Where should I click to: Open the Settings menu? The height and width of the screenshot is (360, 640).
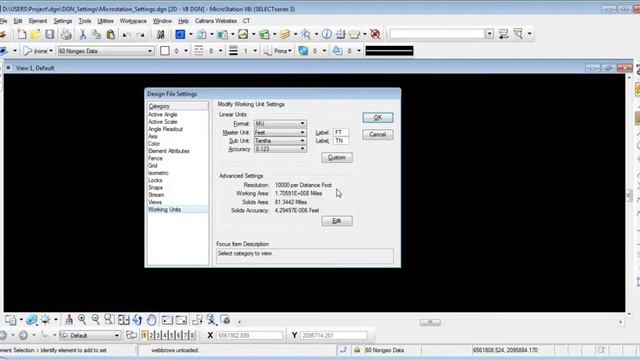click(63, 21)
